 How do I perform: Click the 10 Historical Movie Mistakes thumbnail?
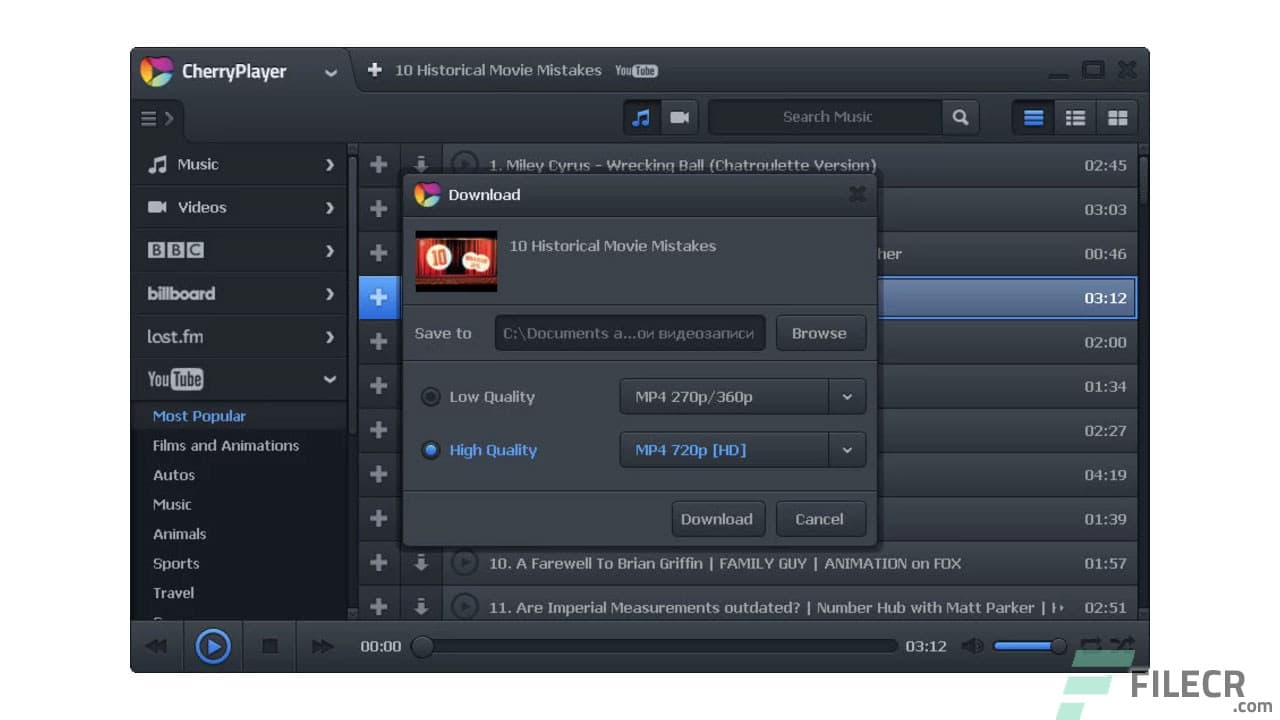455,261
